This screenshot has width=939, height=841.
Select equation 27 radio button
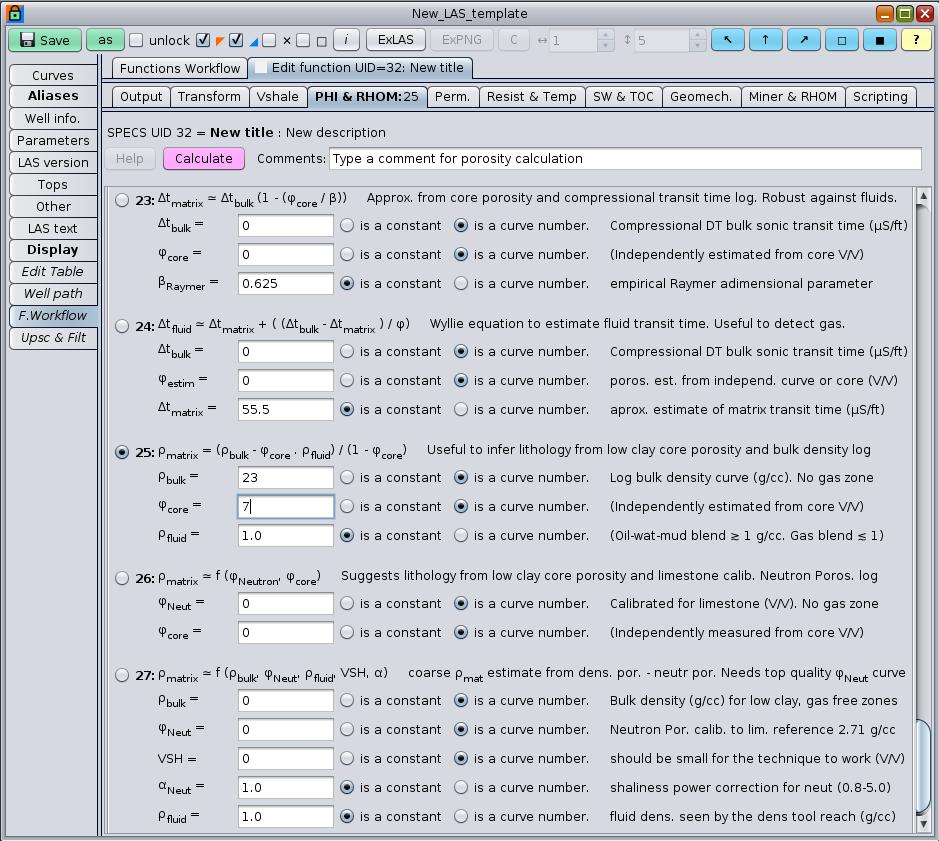pos(122,675)
